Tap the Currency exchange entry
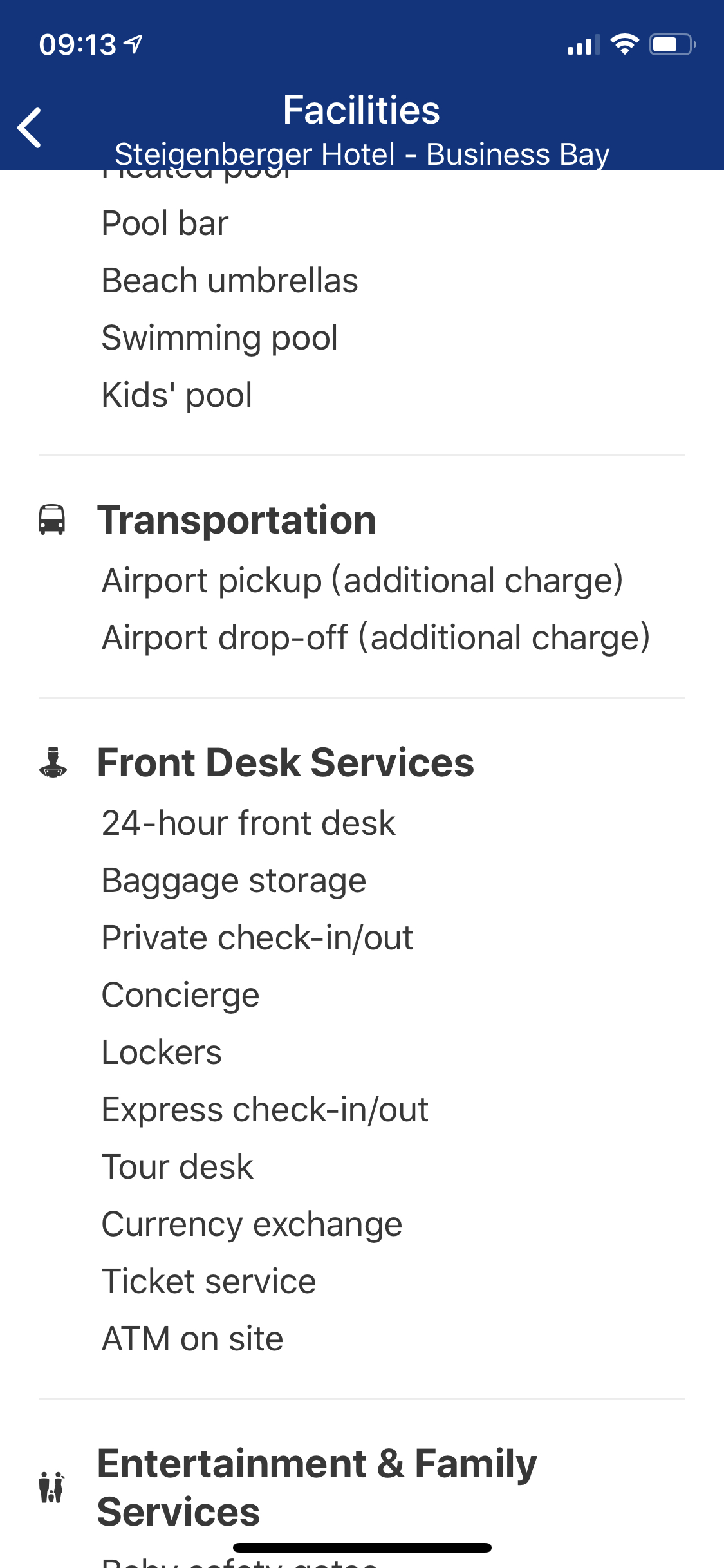Viewport: 724px width, 1568px height. (x=252, y=1224)
